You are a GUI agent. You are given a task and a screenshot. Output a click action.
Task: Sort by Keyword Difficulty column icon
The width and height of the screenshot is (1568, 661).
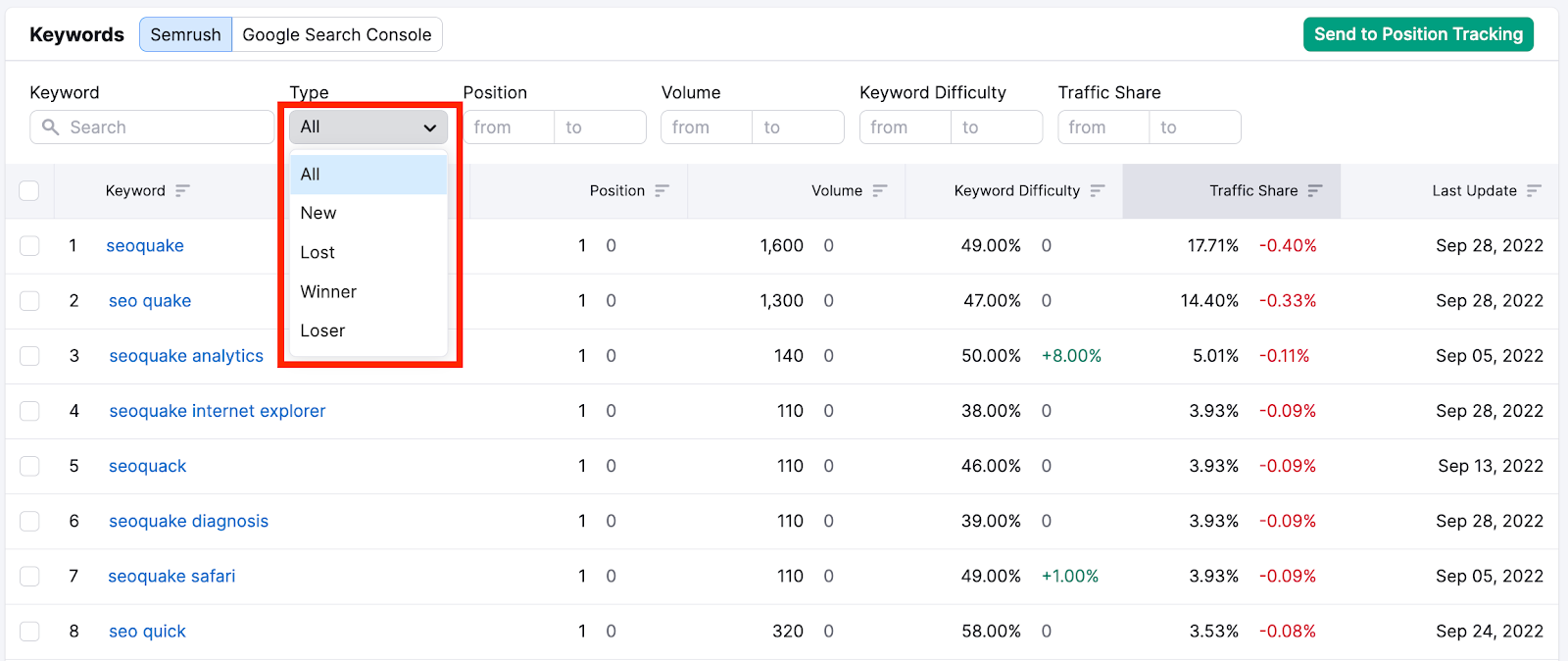tap(1098, 190)
